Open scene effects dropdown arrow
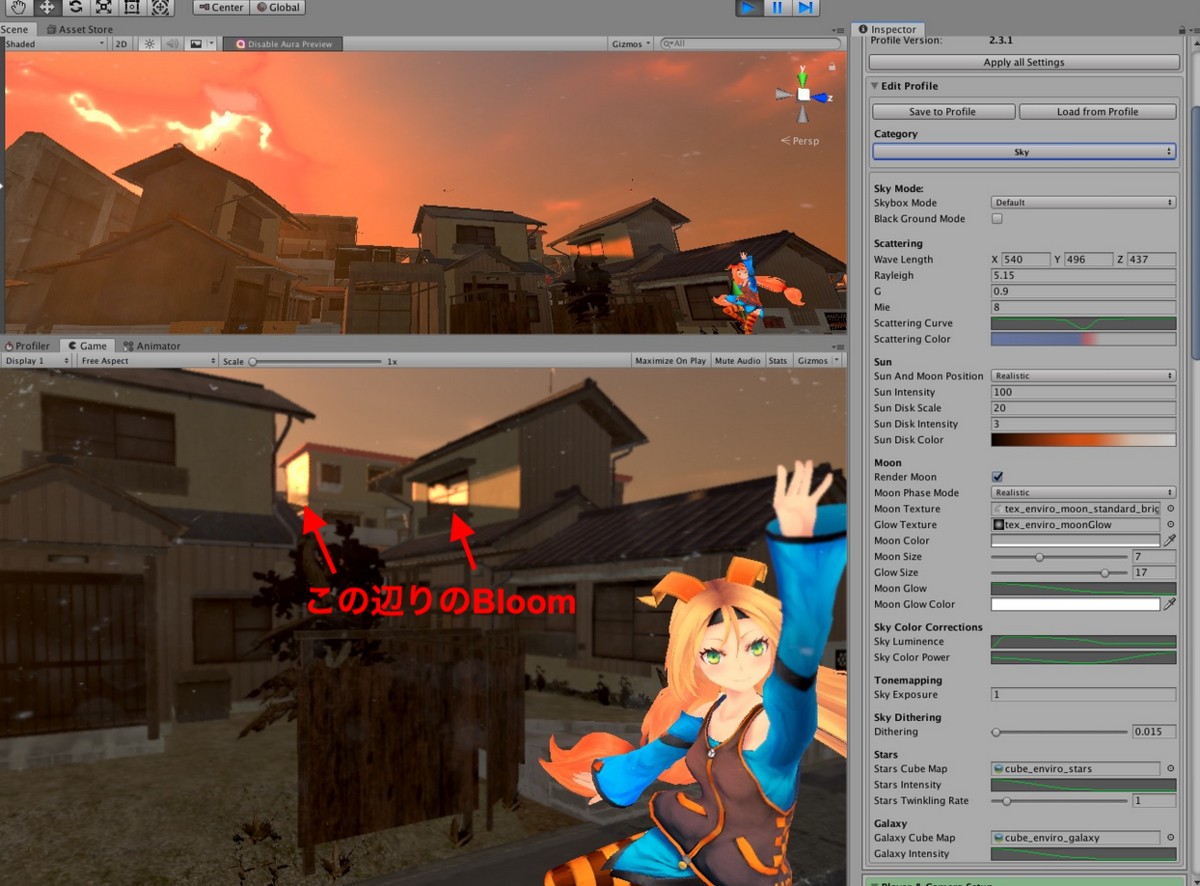 (x=212, y=44)
